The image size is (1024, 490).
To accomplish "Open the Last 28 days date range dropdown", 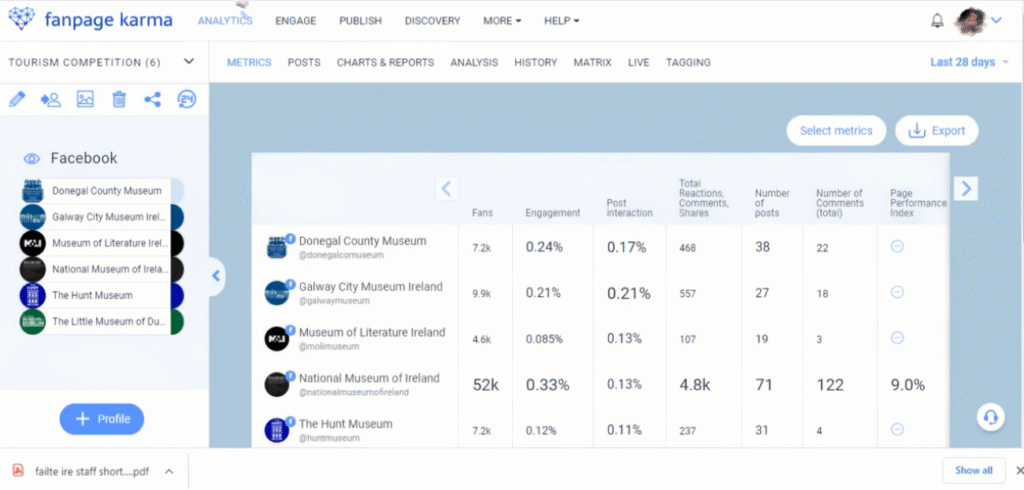I will tap(969, 62).
